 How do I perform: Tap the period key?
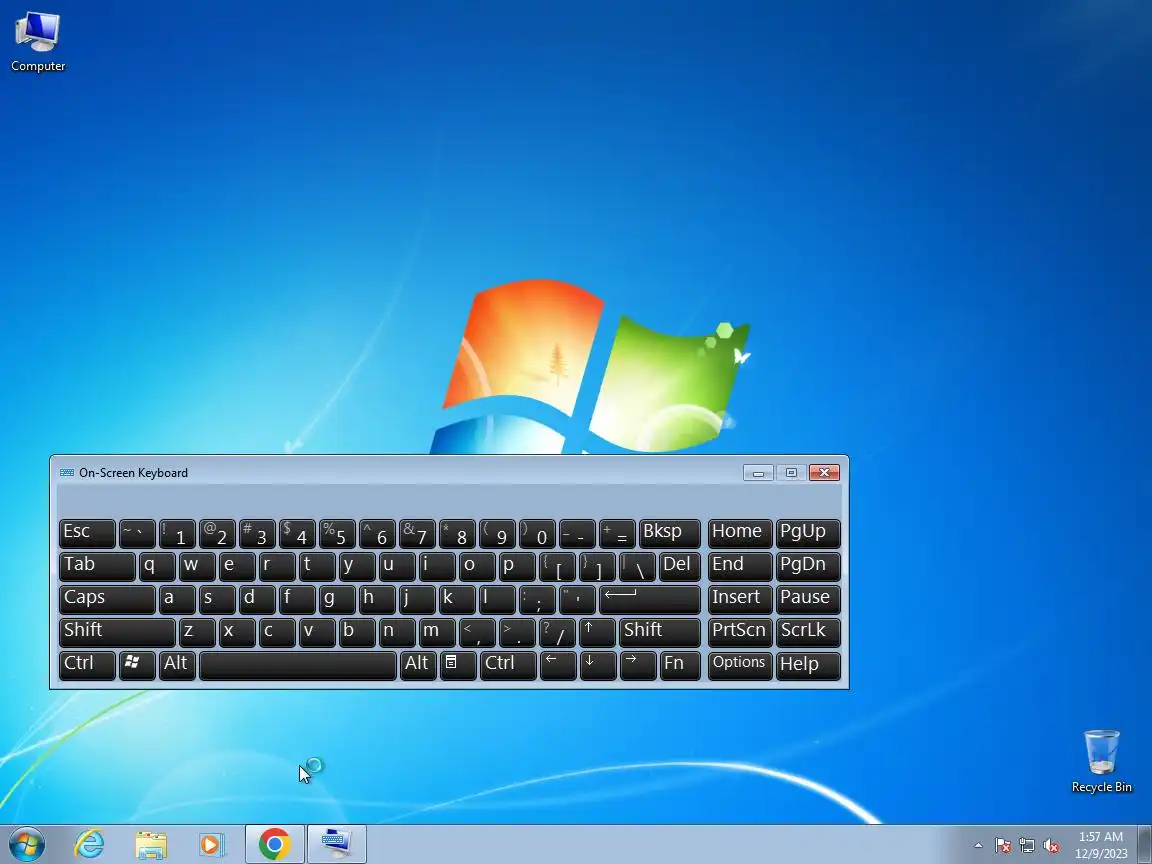pos(517,633)
